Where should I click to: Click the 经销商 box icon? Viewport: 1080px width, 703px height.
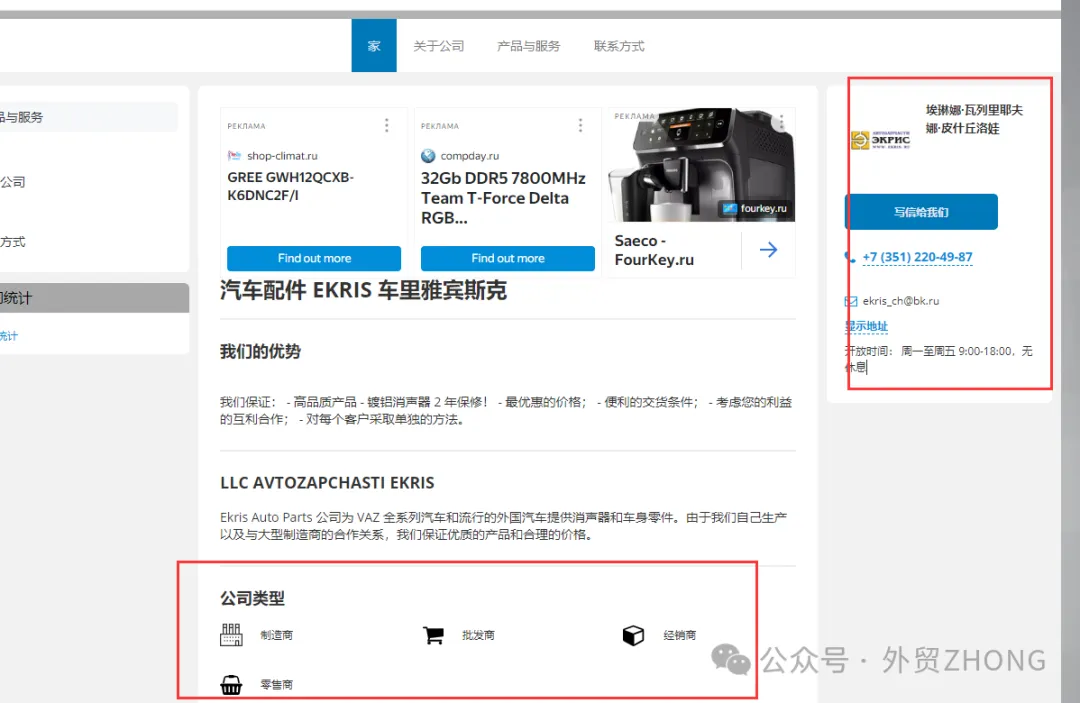[x=633, y=635]
